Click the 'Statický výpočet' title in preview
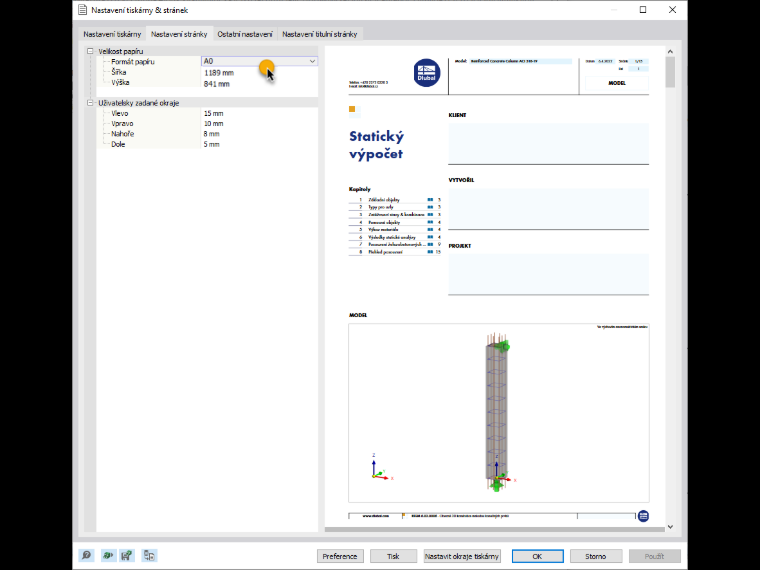The height and width of the screenshot is (570, 760). pyautogui.click(x=376, y=145)
